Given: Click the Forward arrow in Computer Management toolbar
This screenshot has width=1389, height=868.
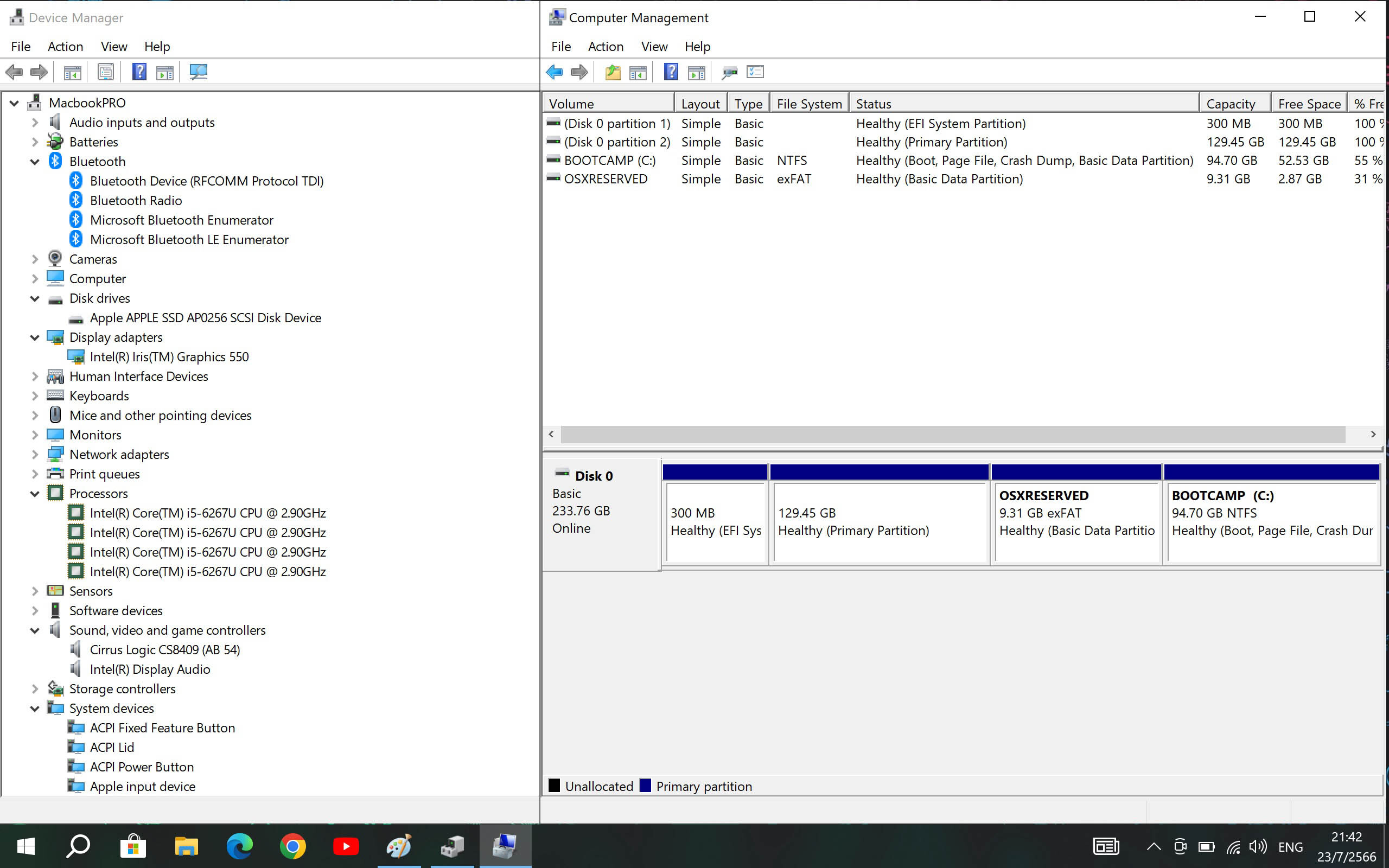Looking at the screenshot, I should point(579,72).
